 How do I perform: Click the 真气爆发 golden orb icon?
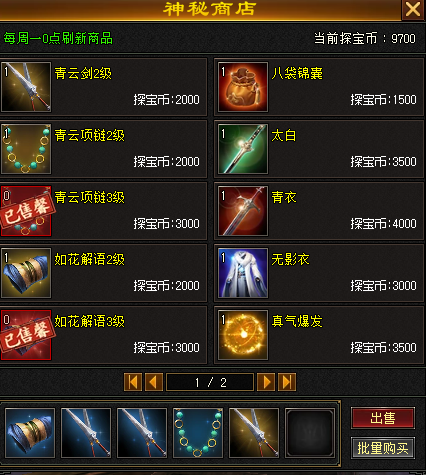click(243, 335)
